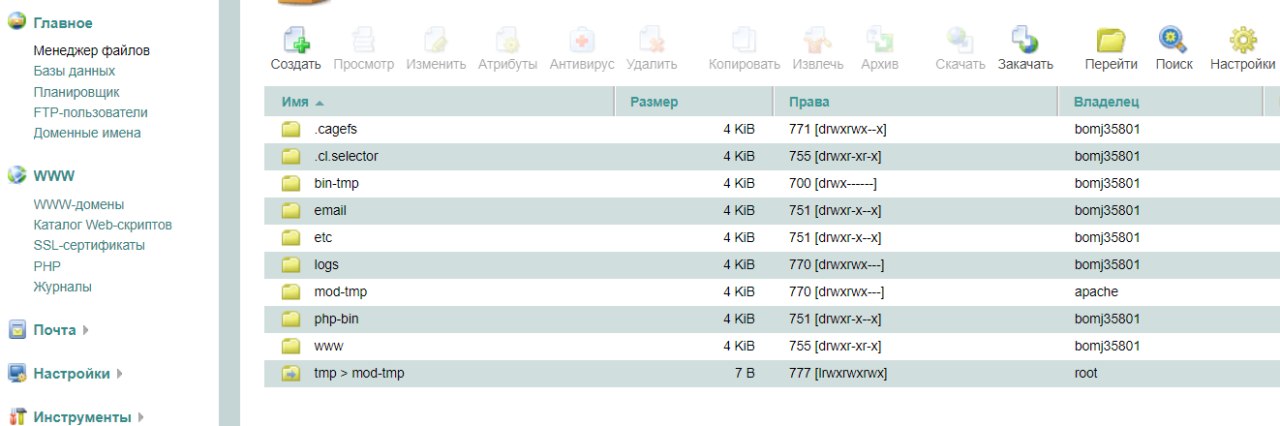Select the .cagefs folder name
Image resolution: width=1280 pixels, height=426 pixels.
336,129
